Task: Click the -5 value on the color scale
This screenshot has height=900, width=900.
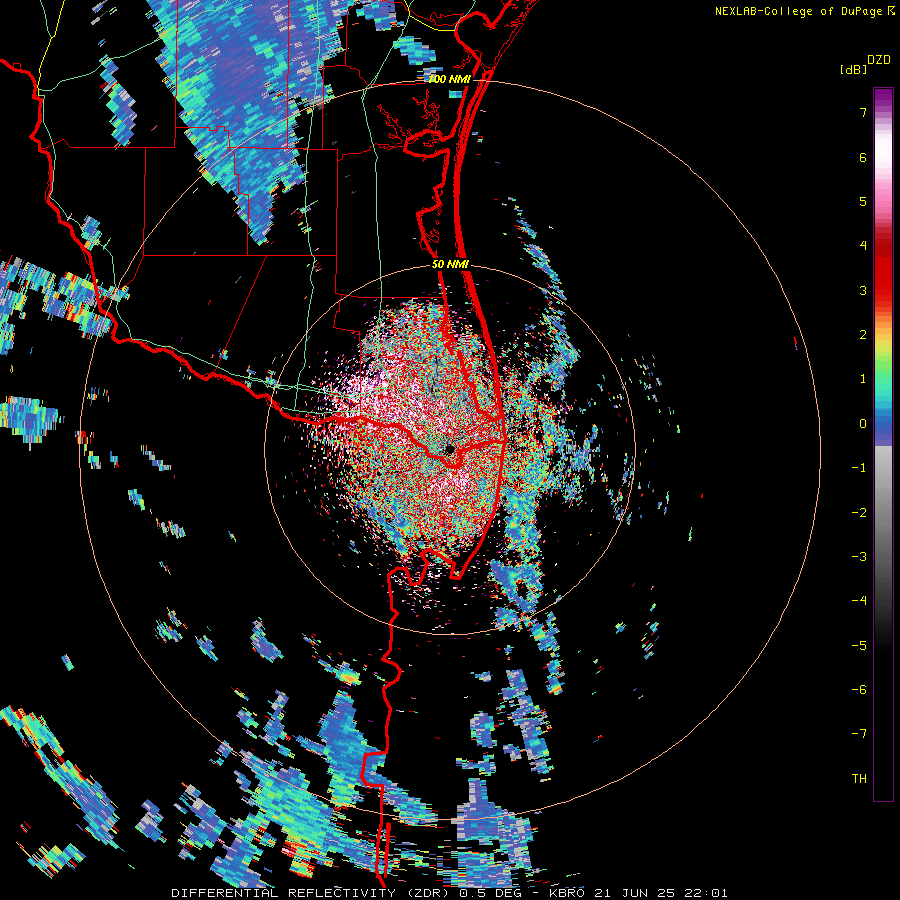Action: pos(859,646)
